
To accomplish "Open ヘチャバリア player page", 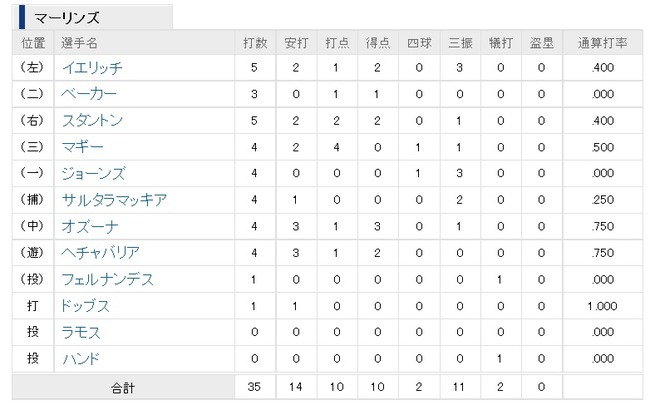I will (100, 252).
